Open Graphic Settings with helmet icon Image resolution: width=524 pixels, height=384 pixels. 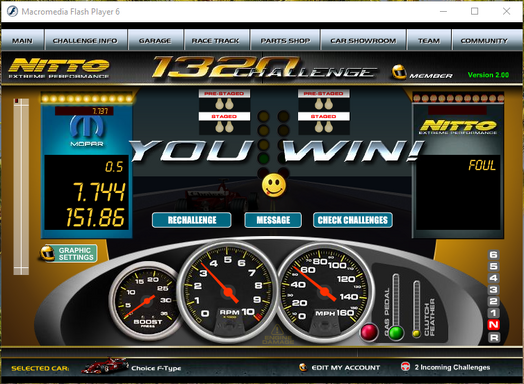pos(69,253)
